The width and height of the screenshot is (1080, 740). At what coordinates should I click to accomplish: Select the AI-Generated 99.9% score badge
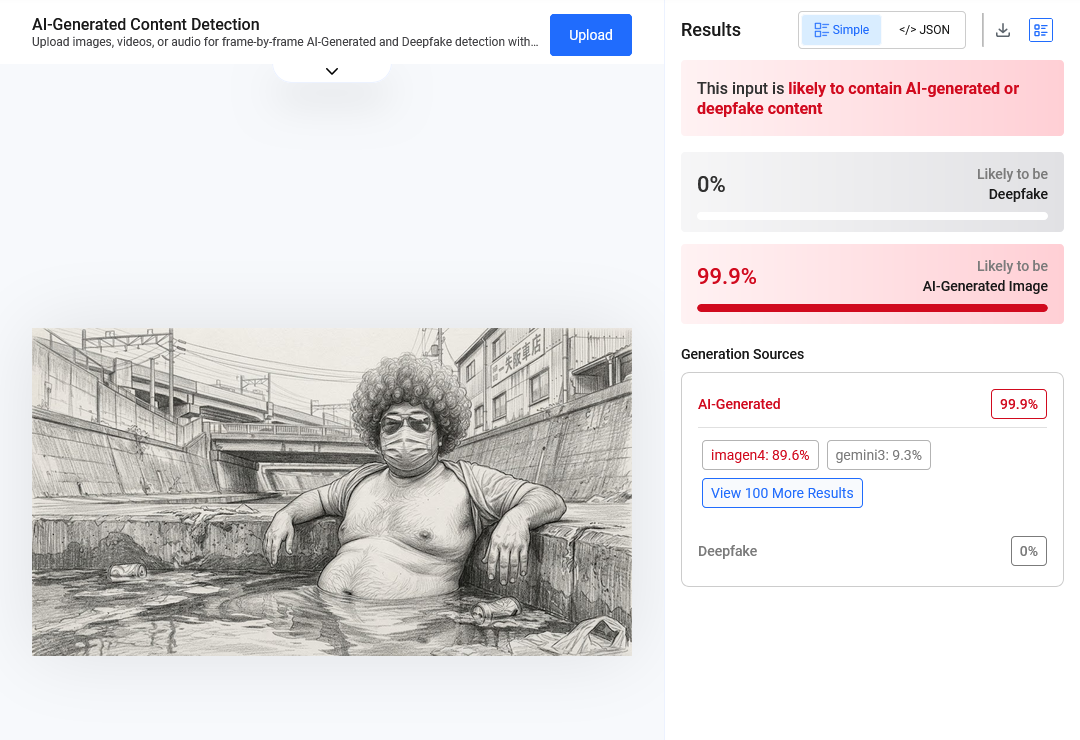1019,404
